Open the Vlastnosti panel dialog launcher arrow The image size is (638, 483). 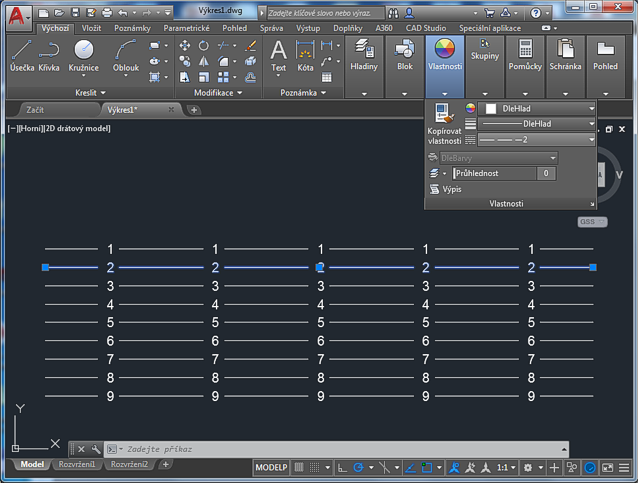coord(592,204)
